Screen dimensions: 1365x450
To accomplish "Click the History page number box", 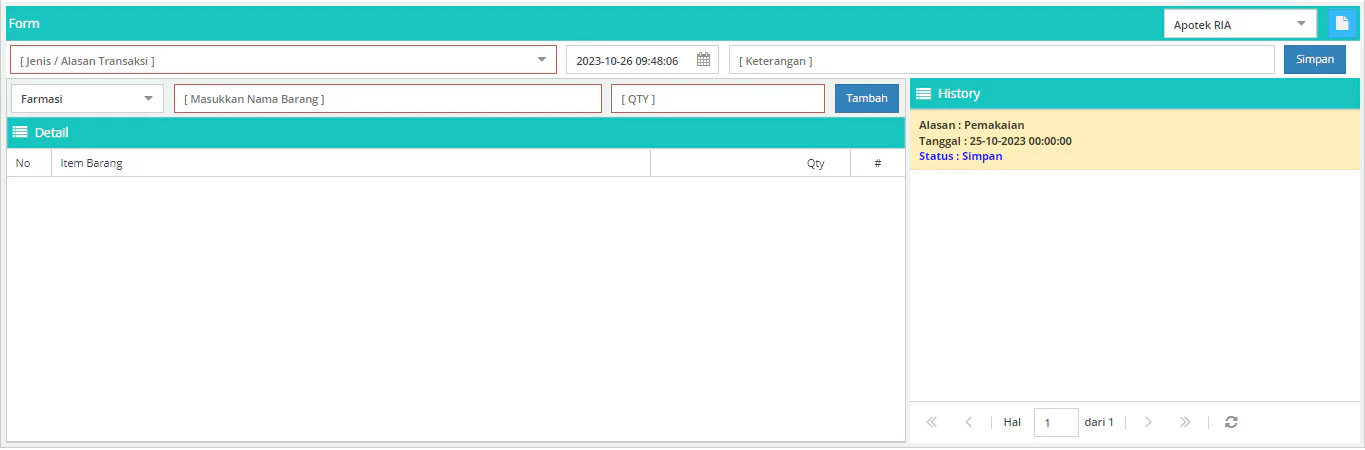I will pyautogui.click(x=1055, y=422).
